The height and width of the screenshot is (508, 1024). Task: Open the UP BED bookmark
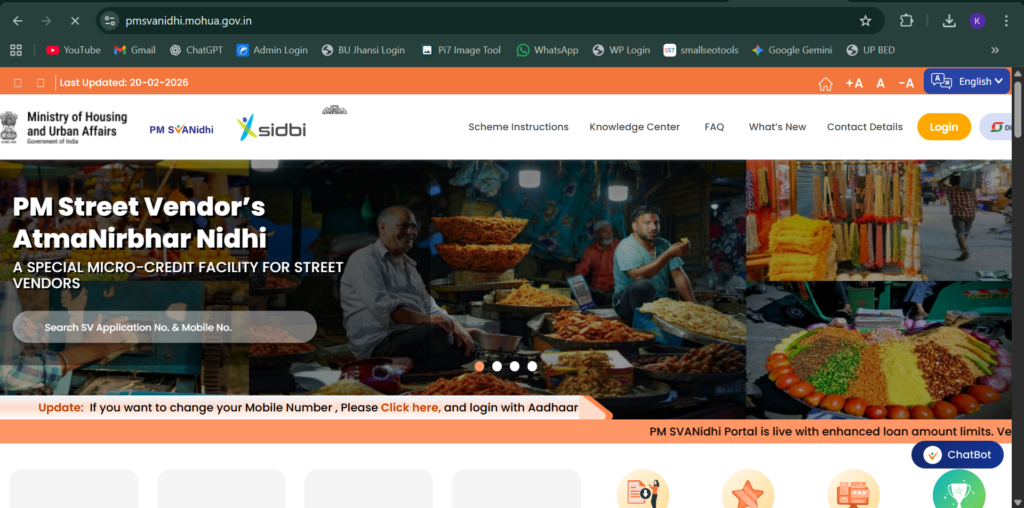pyautogui.click(x=870, y=50)
